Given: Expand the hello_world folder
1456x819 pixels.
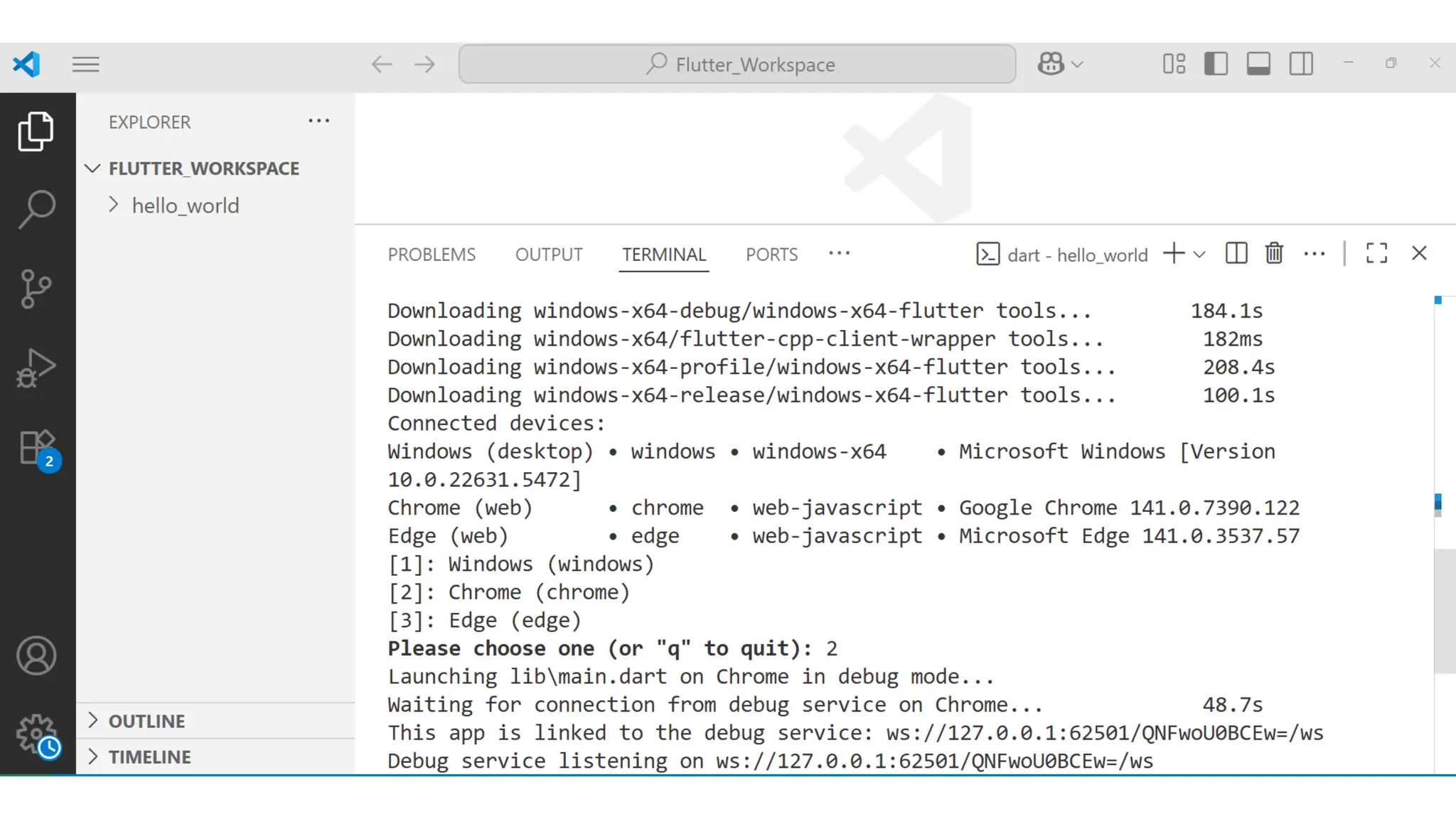Looking at the screenshot, I should (185, 206).
